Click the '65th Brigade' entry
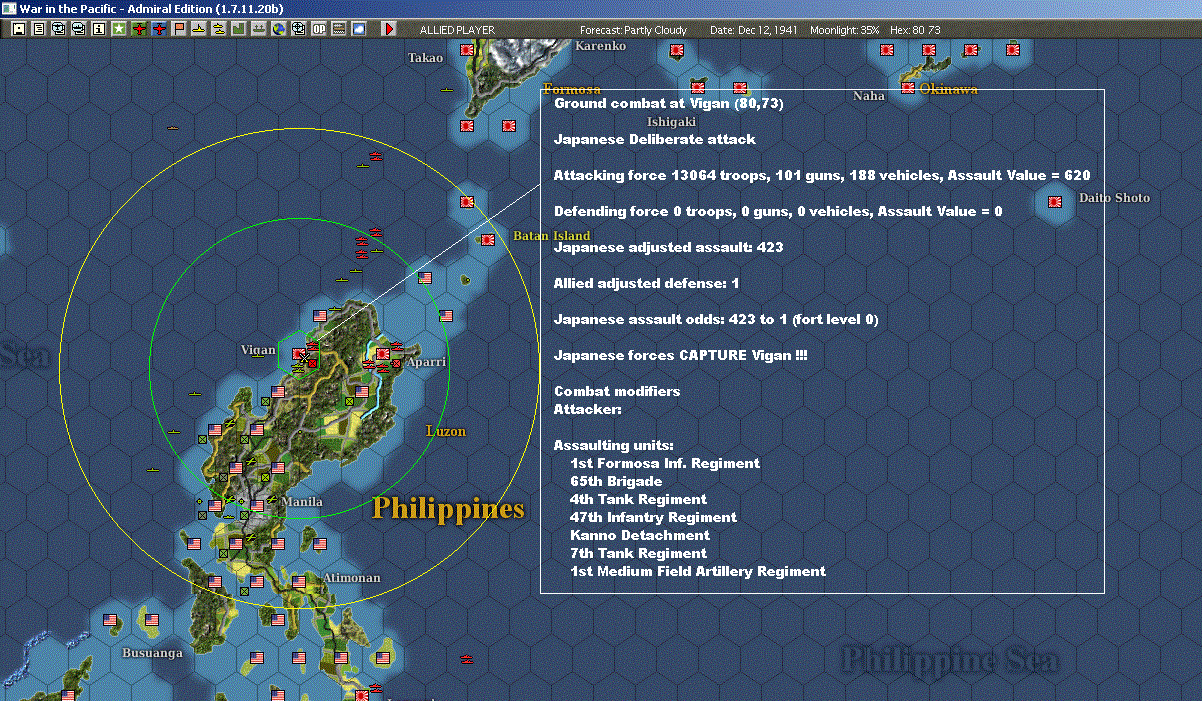Screen dimensions: 1202x701 point(616,481)
